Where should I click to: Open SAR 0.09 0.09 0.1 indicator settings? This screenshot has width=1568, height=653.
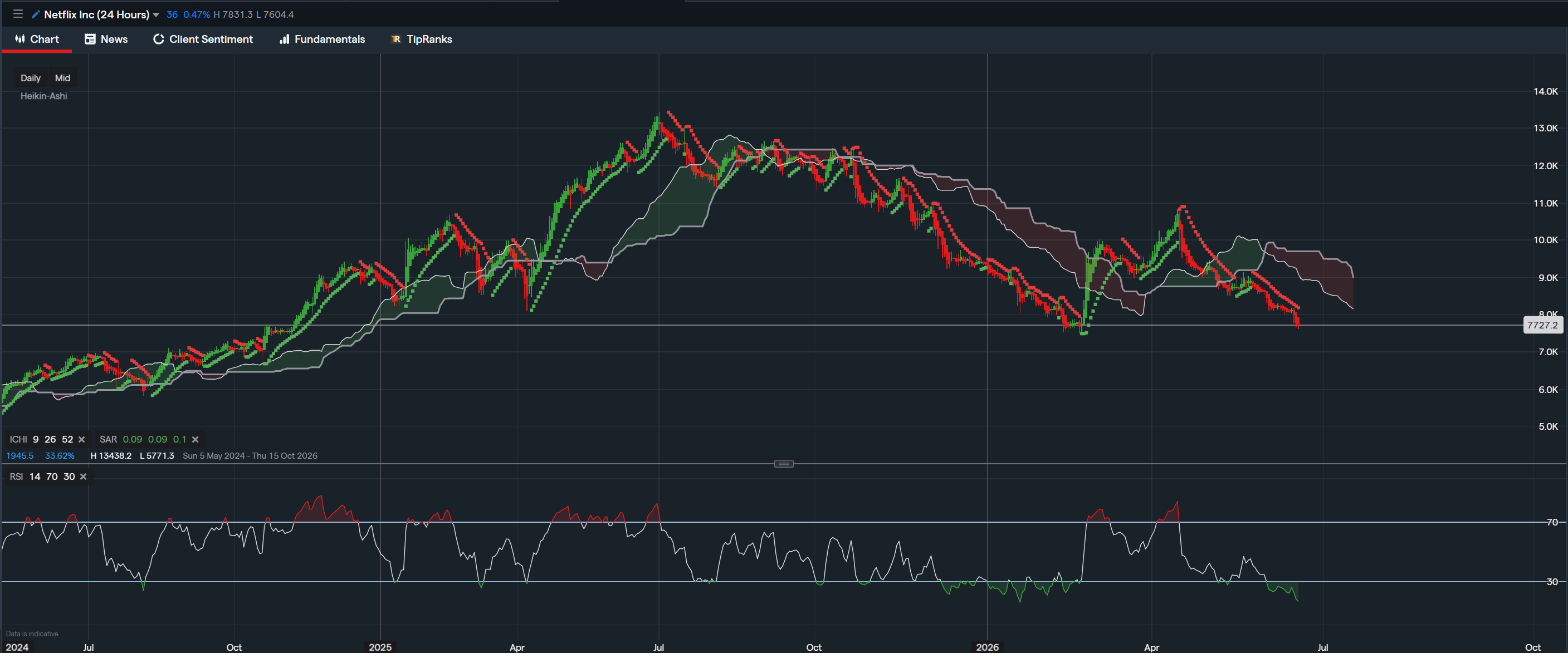click(x=143, y=439)
